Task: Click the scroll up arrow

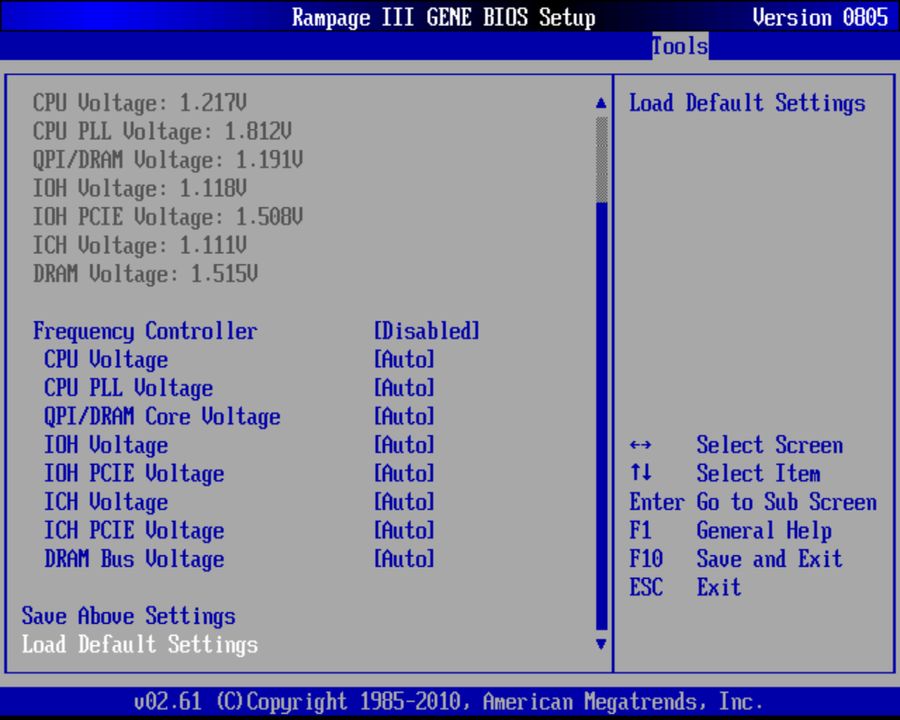Action: (x=601, y=103)
